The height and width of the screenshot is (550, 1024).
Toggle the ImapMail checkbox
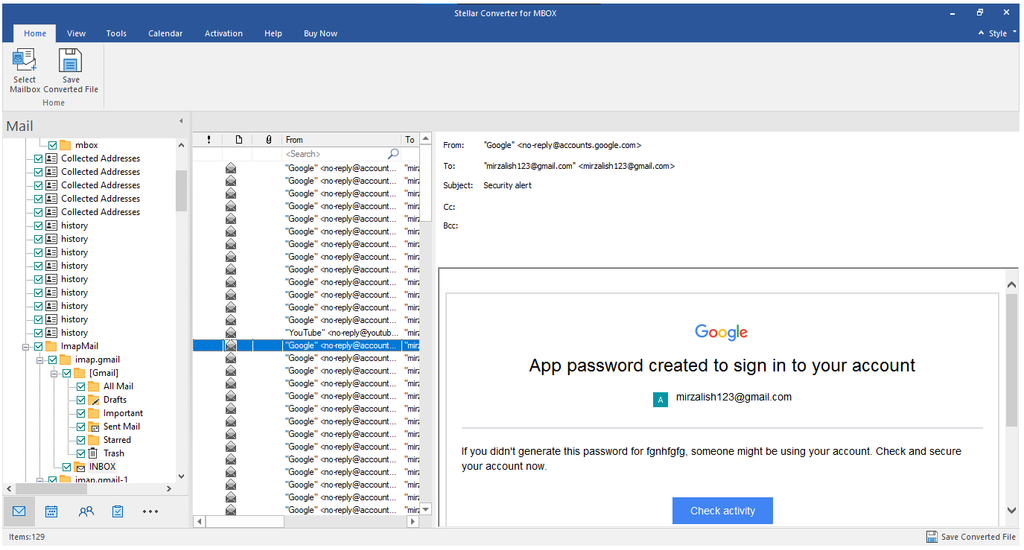[39, 346]
